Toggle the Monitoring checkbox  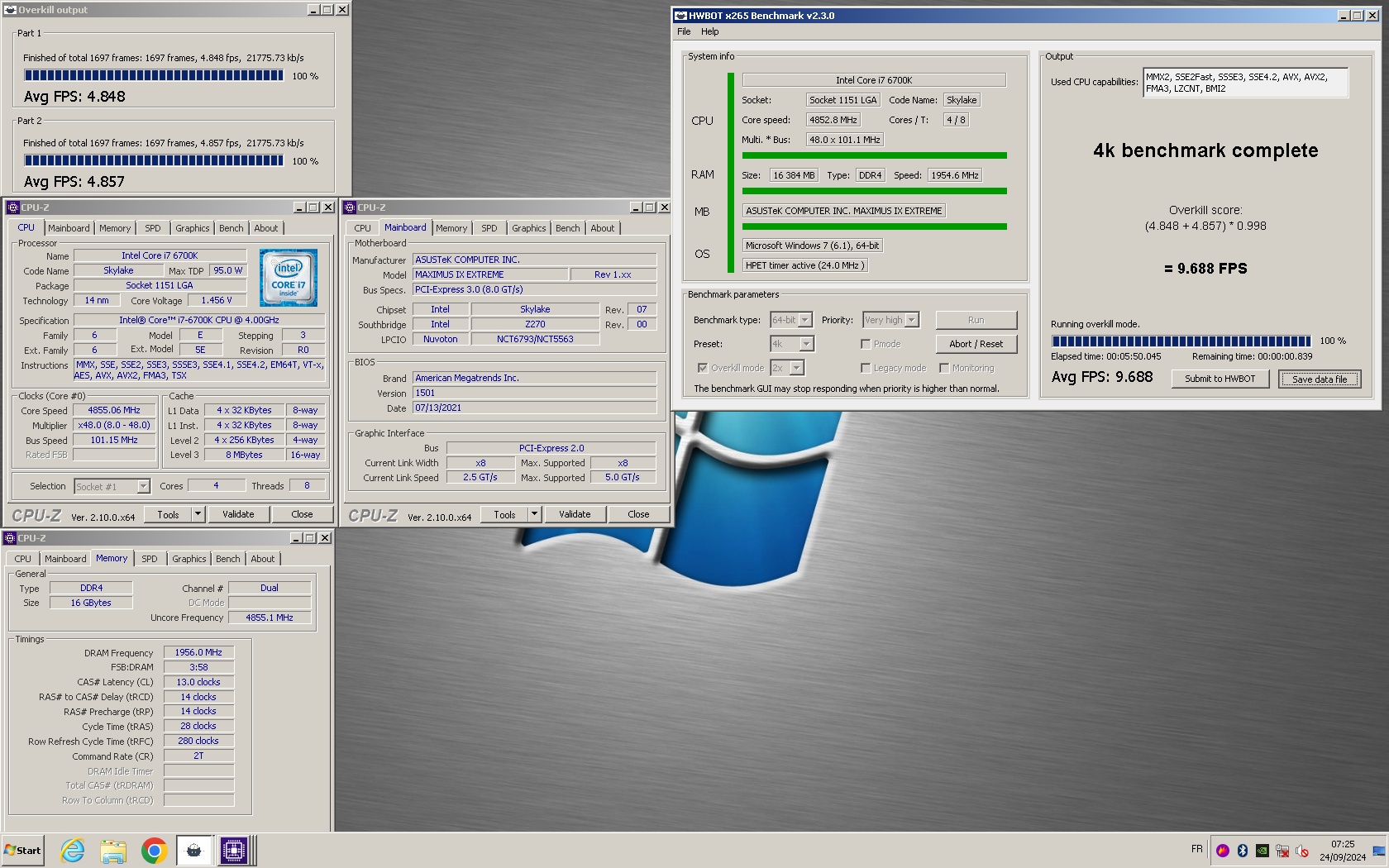tap(944, 368)
